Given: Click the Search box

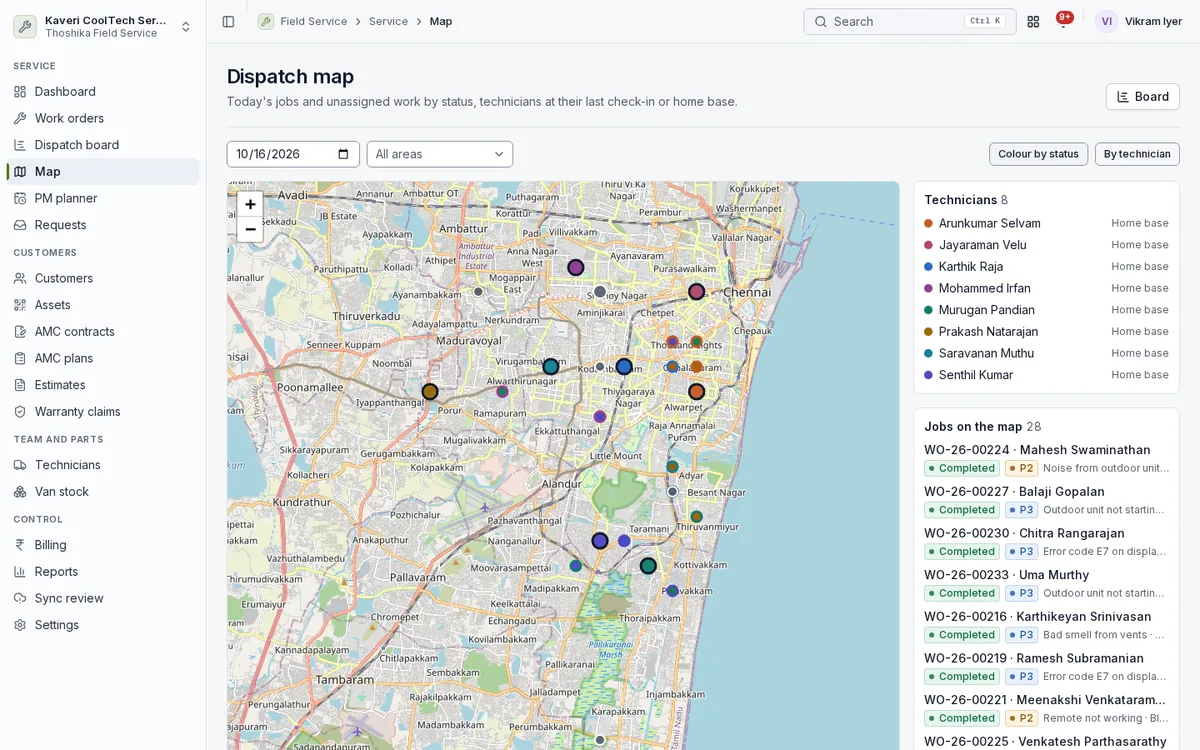Looking at the screenshot, I should tap(909, 21).
